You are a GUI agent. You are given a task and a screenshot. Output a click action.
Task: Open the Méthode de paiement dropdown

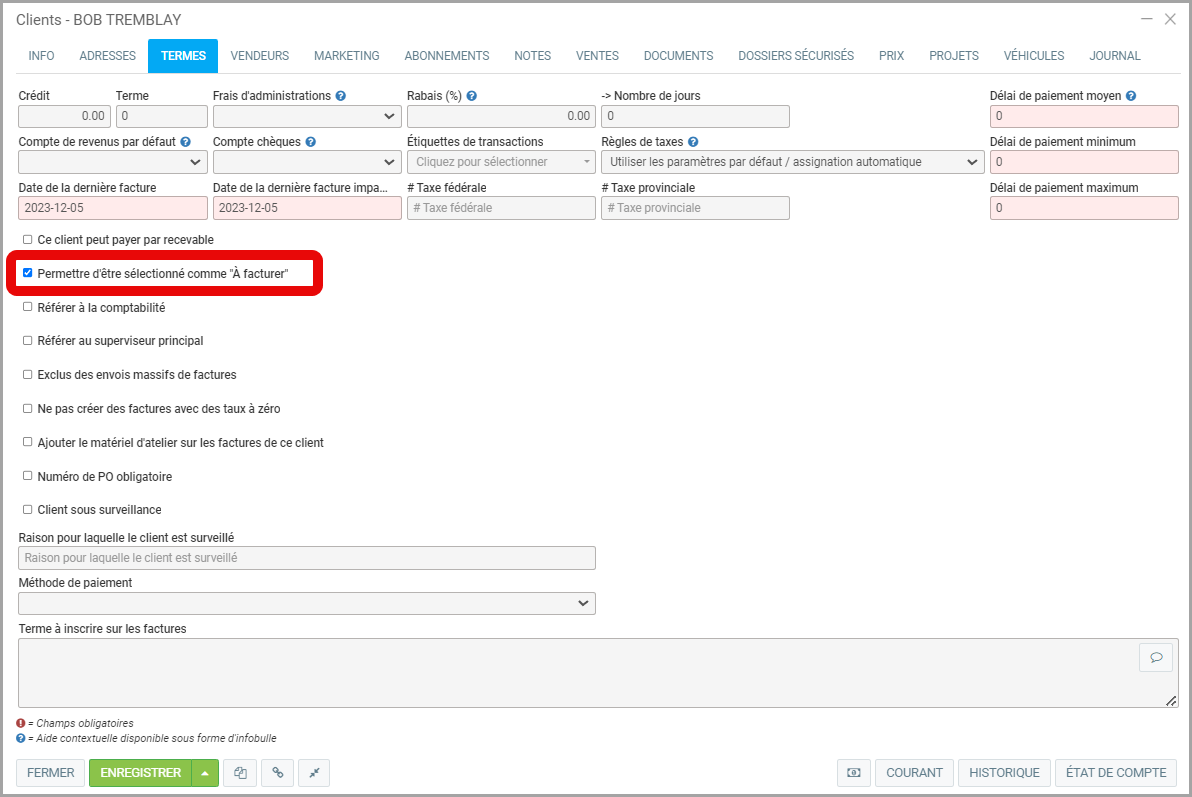[x=307, y=603]
